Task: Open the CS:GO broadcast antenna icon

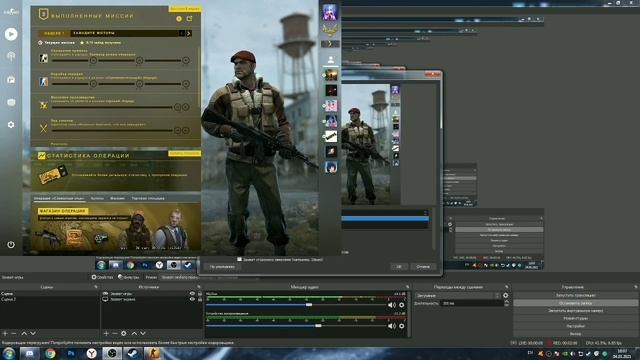Action: pyautogui.click(x=11, y=56)
